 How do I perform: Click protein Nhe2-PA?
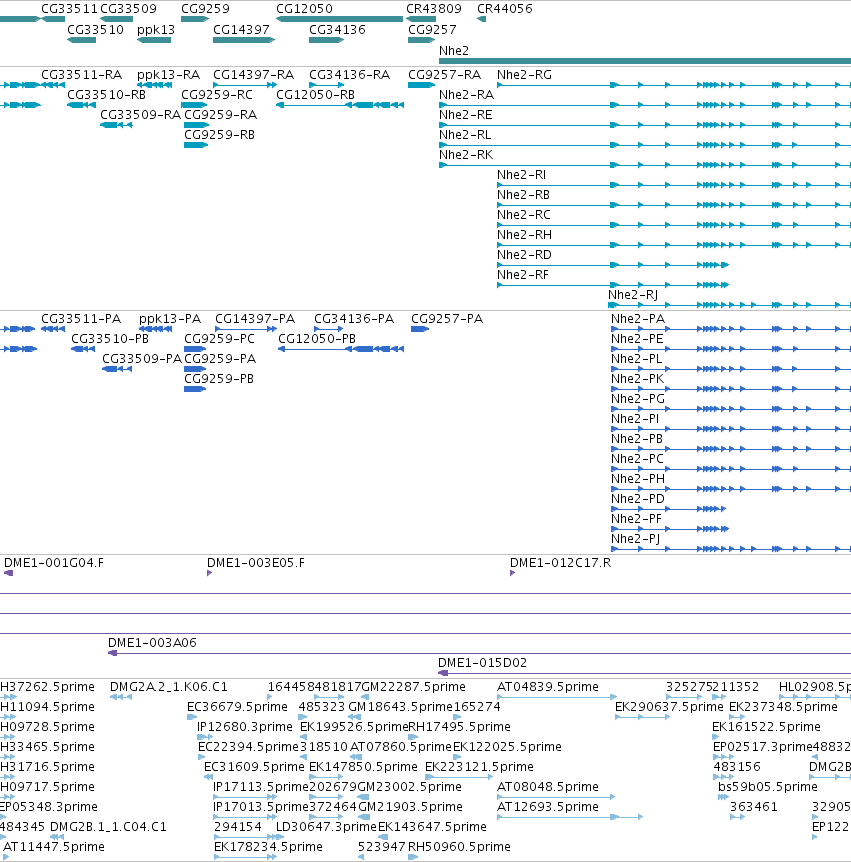(x=638, y=319)
